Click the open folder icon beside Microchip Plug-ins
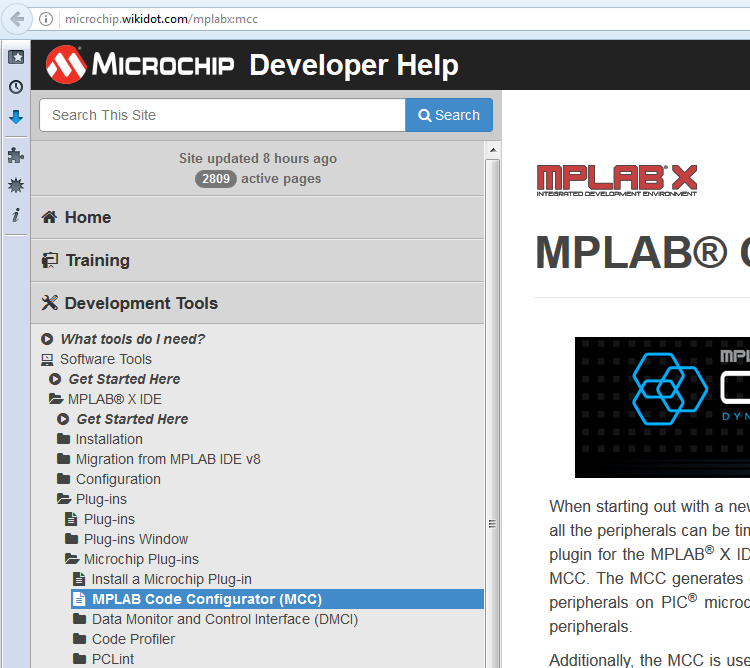 coord(72,558)
